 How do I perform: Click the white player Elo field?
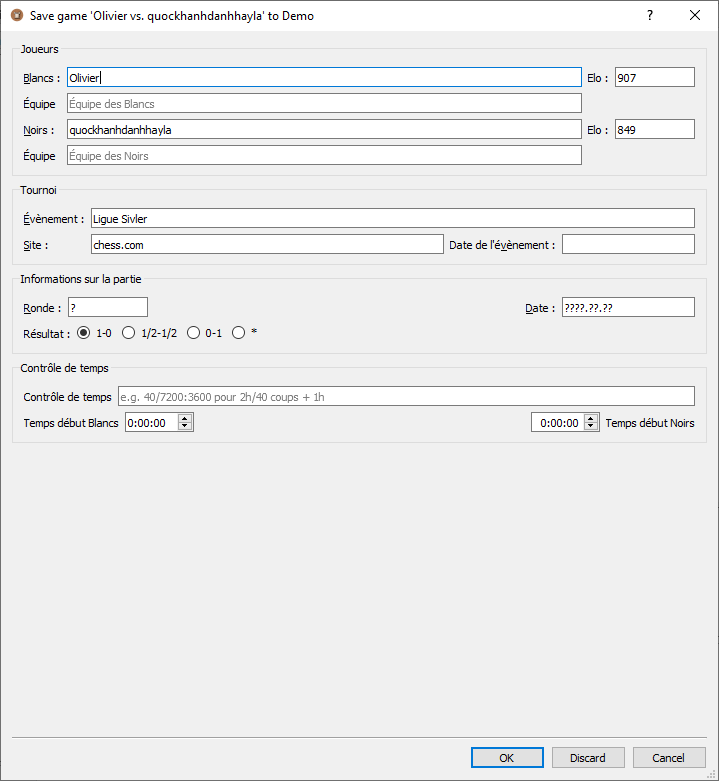(x=654, y=77)
